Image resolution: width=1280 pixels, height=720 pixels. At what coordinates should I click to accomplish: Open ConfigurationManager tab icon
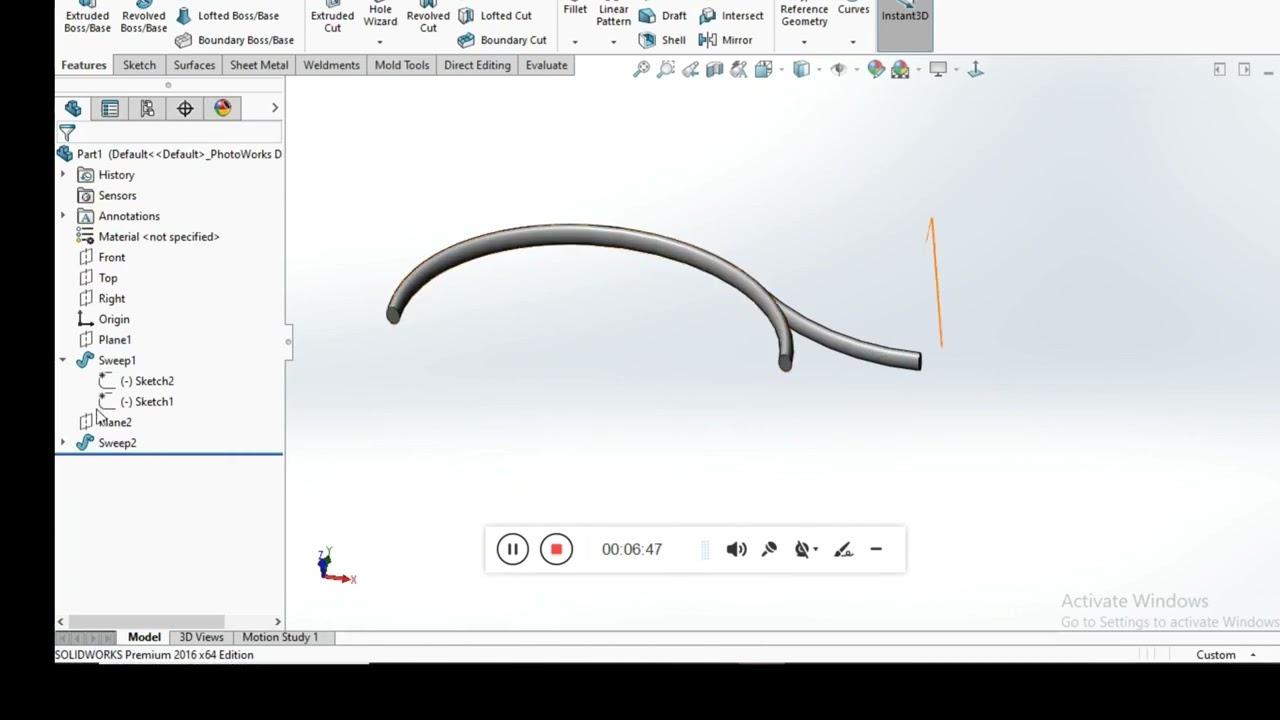(147, 108)
